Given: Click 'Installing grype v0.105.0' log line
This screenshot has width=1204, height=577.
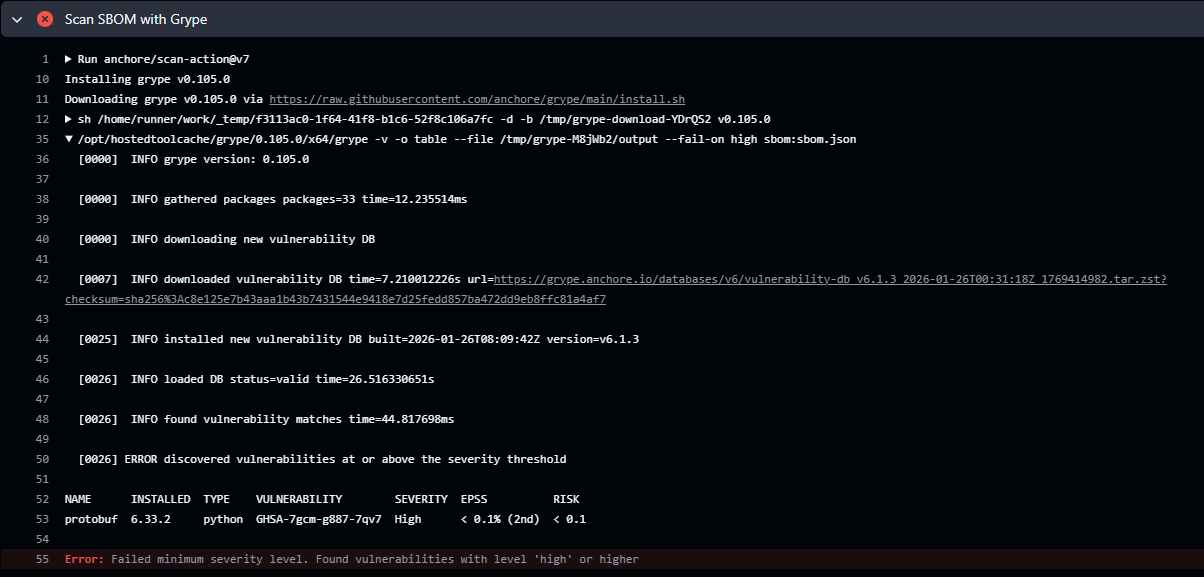Looking at the screenshot, I should 147,79.
